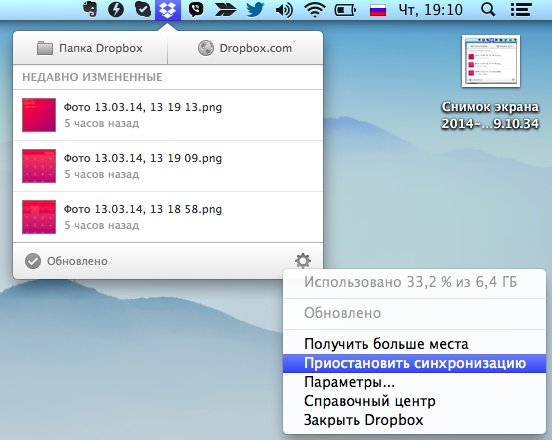Click the globe icon beside Dropbox.com
Image resolution: width=552 pixels, height=440 pixels.
(x=206, y=48)
